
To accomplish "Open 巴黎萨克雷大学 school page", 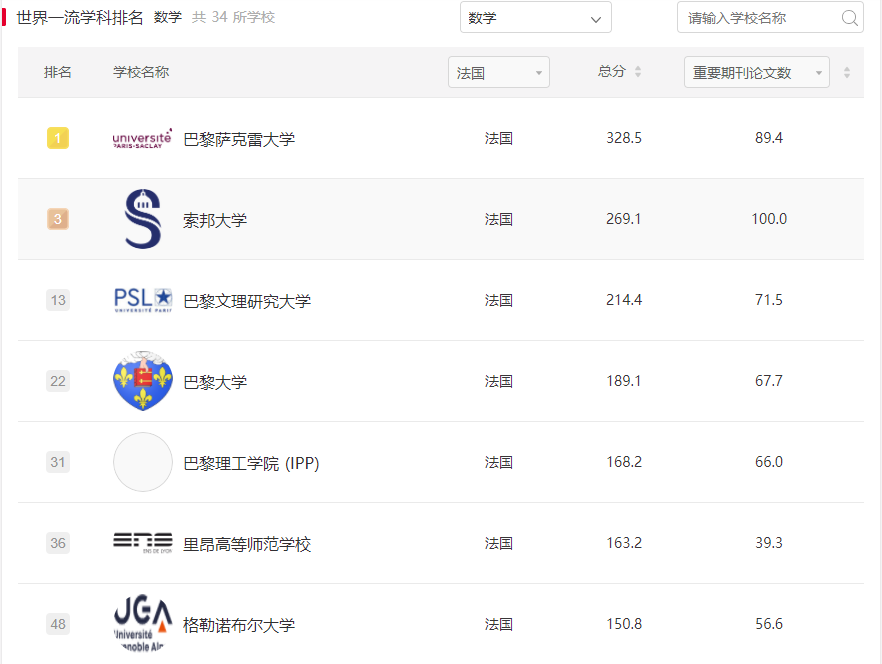I will click(x=239, y=139).
